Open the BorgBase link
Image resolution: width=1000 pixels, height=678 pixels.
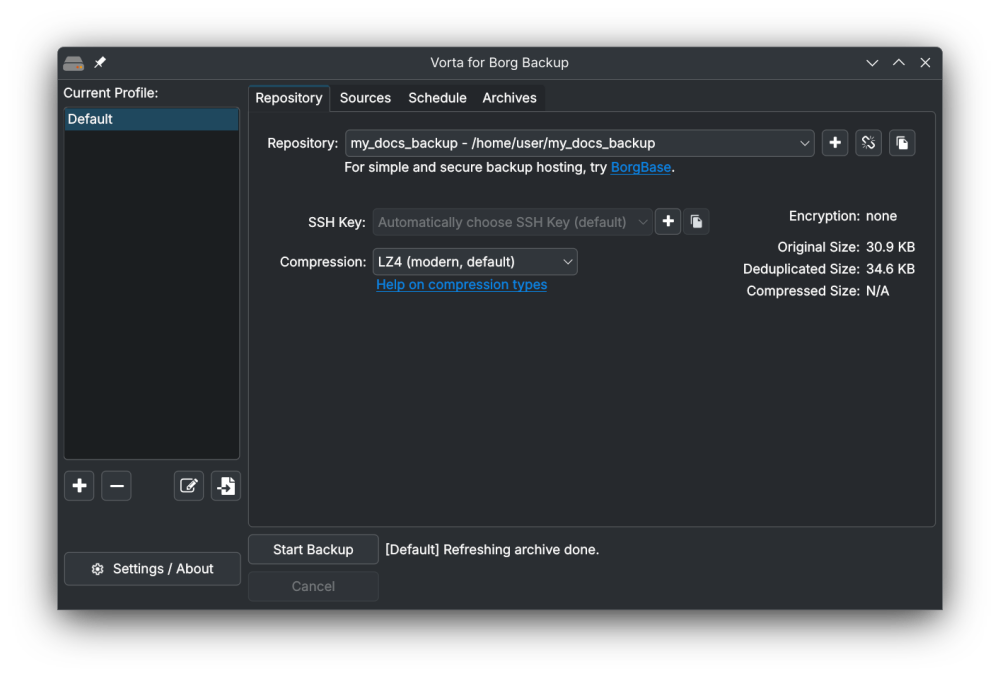click(640, 167)
